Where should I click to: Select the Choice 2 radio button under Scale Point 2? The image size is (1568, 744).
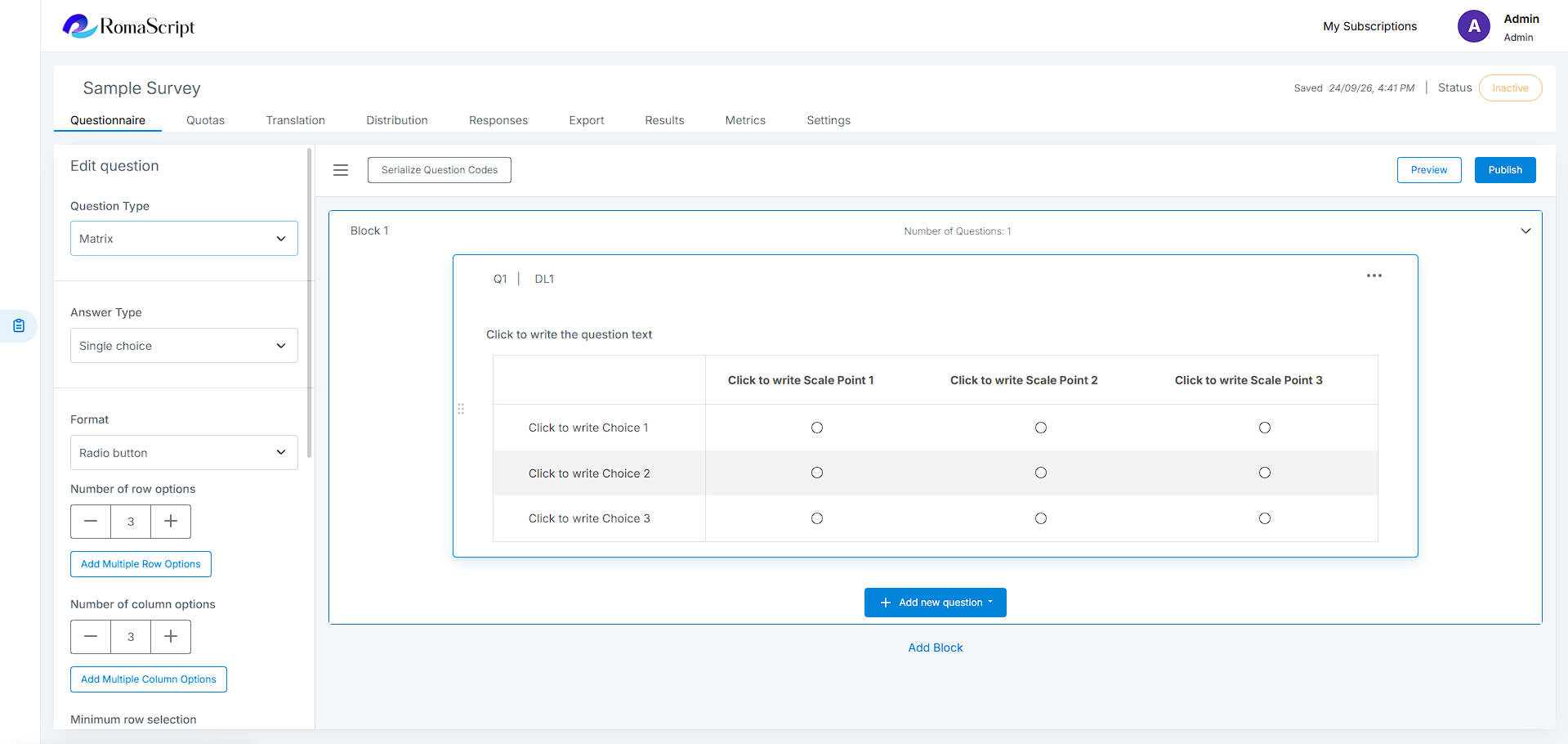click(1041, 473)
